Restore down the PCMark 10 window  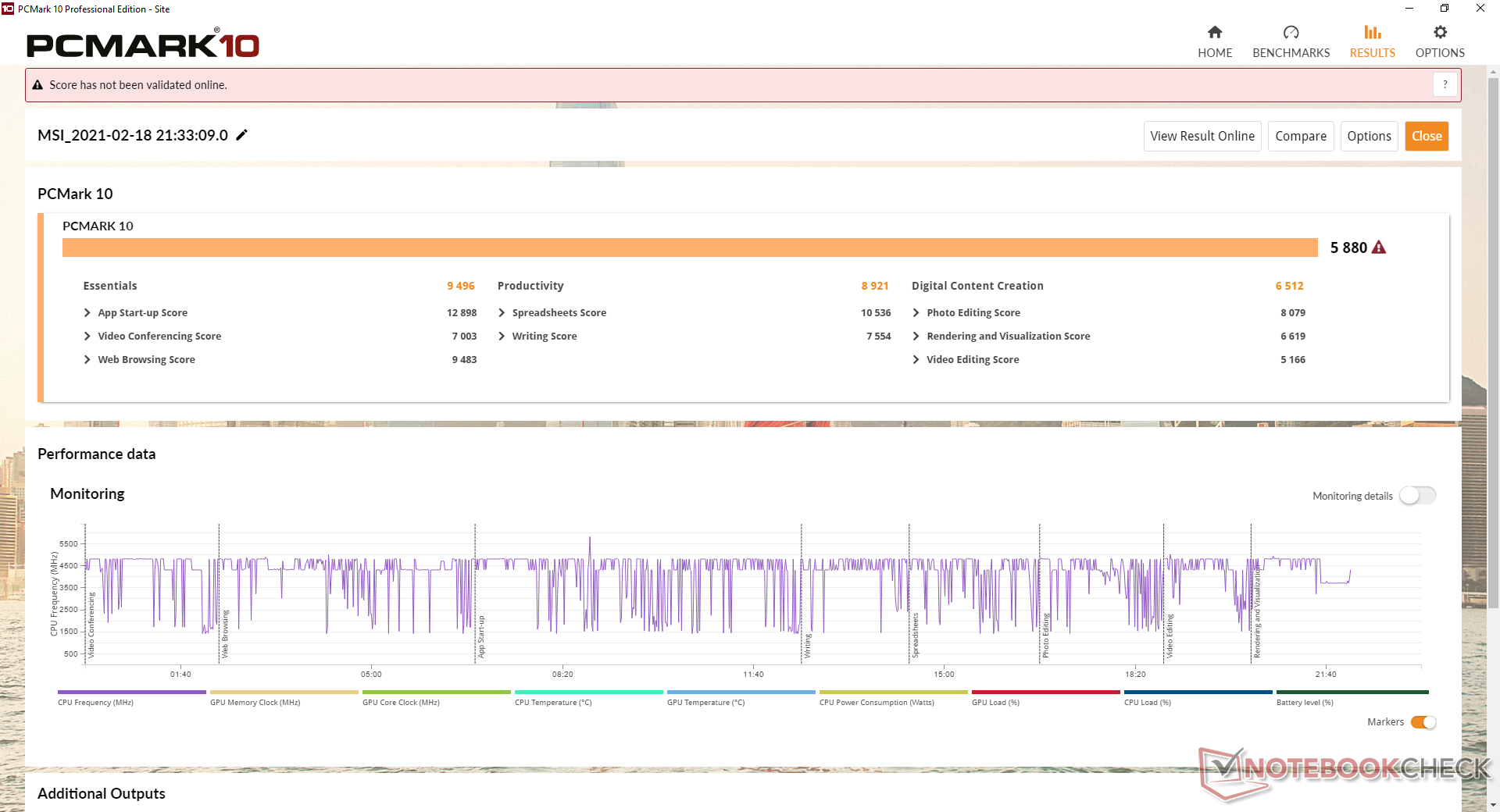[x=1445, y=9]
